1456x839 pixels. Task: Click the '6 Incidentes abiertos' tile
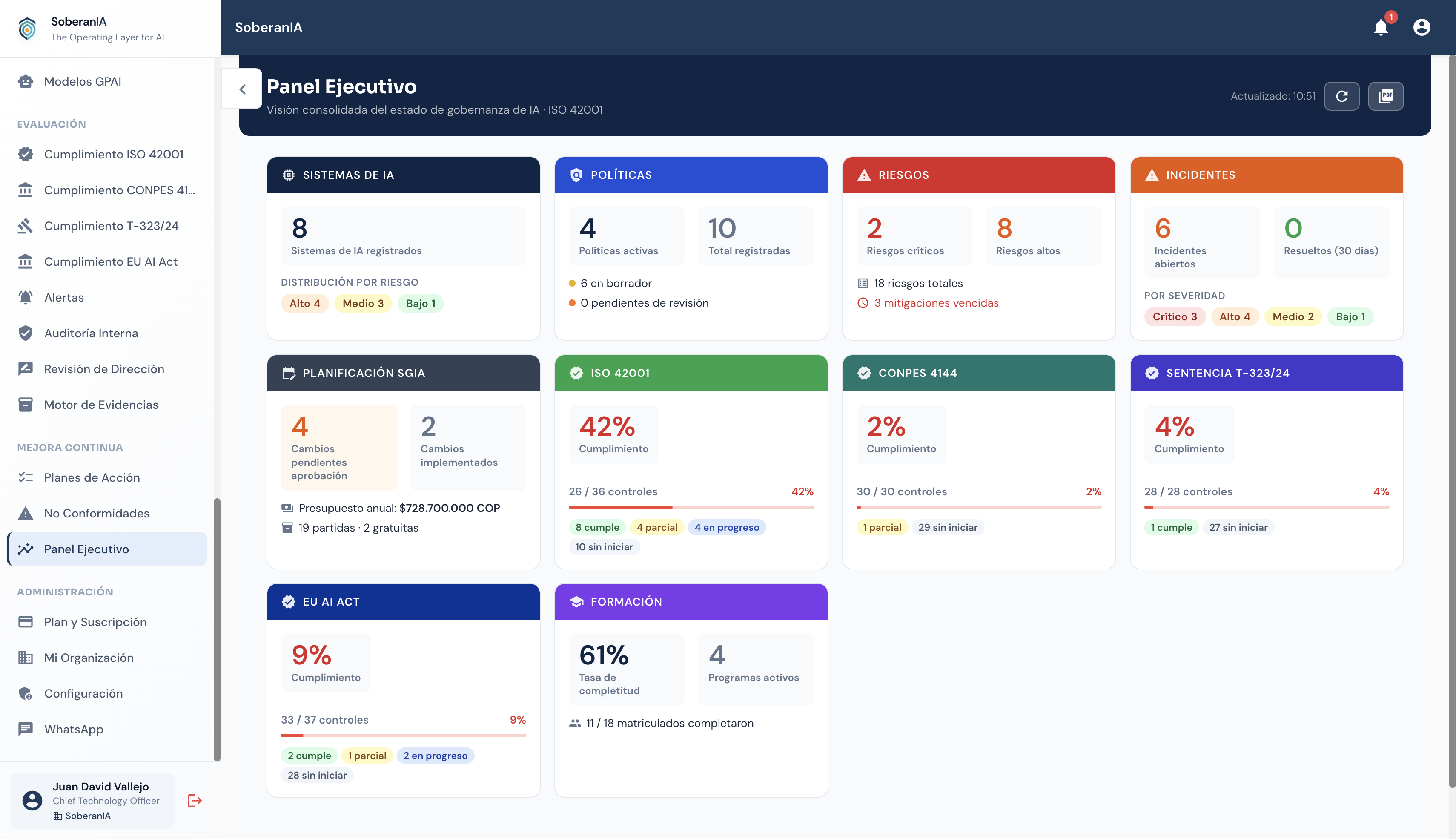pos(1201,243)
